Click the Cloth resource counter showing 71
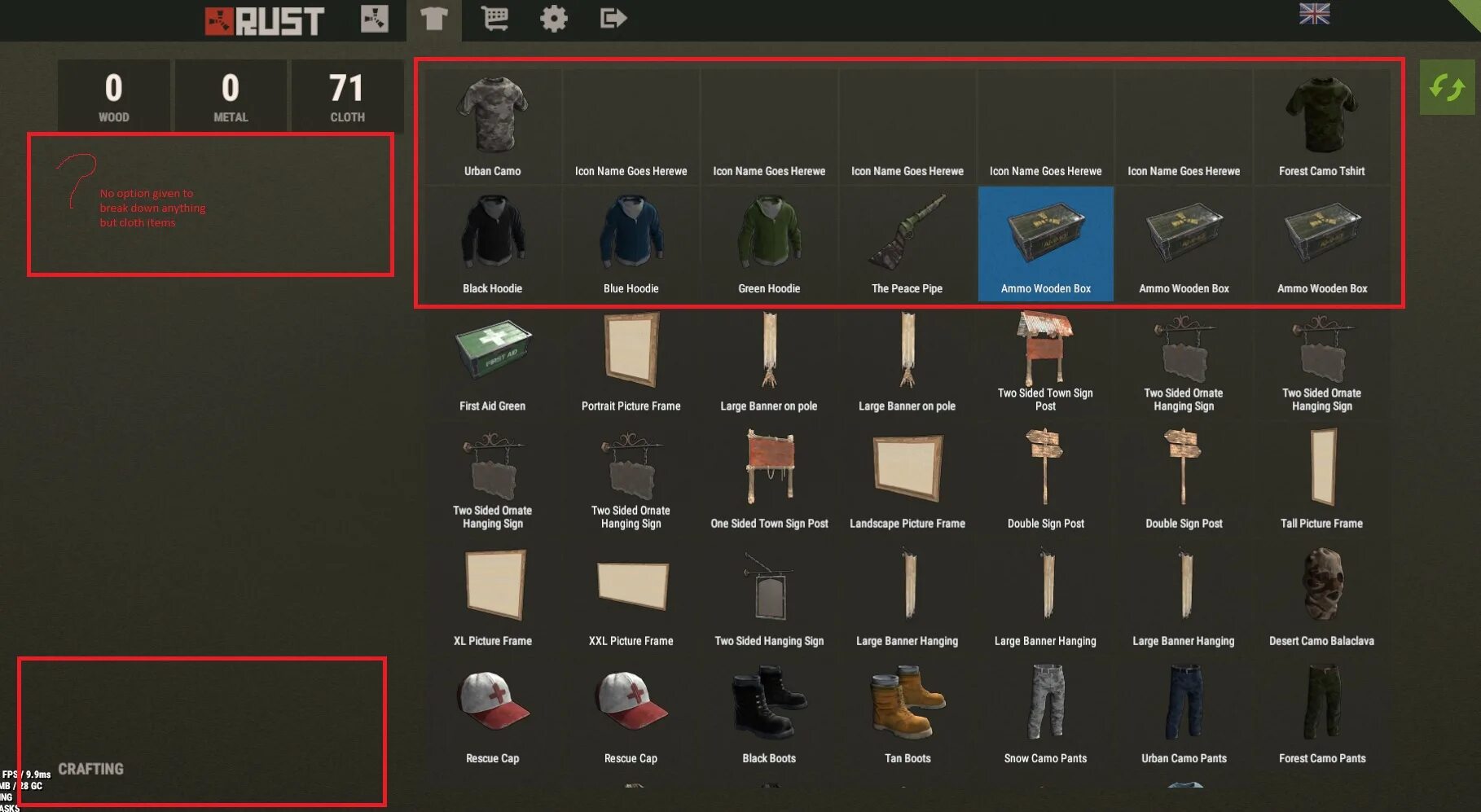The height and width of the screenshot is (812, 1481). click(347, 95)
